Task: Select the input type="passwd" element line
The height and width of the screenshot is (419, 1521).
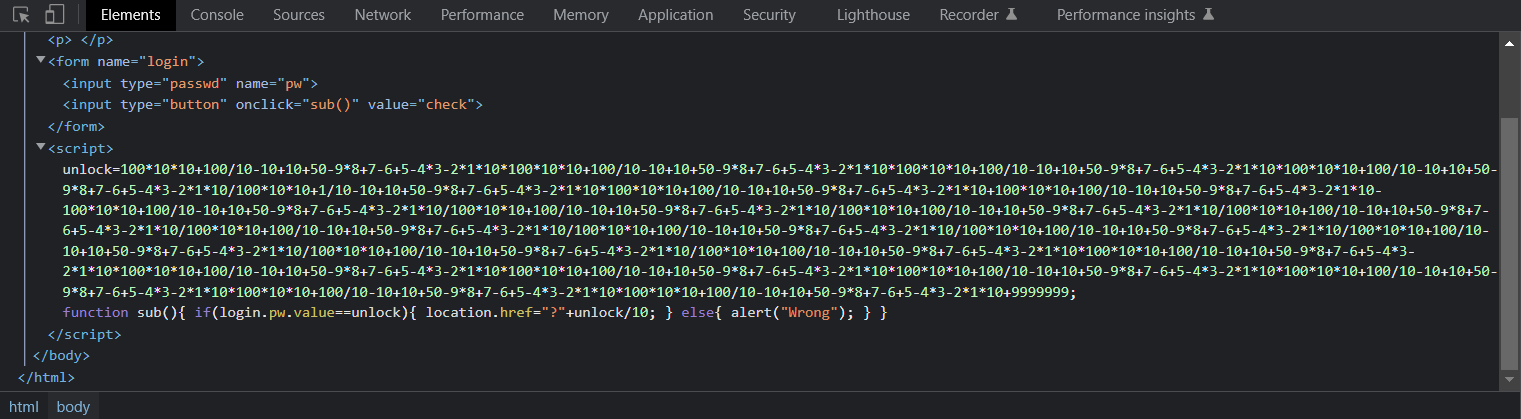Action: point(189,83)
